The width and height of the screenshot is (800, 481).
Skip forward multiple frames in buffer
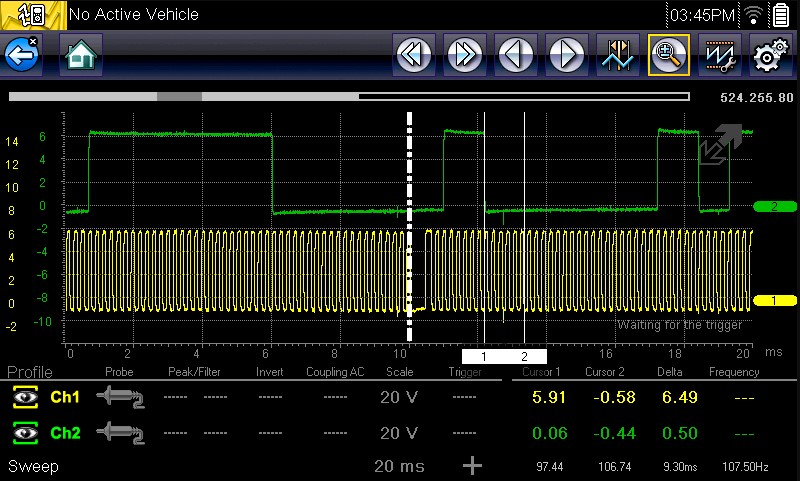464,55
